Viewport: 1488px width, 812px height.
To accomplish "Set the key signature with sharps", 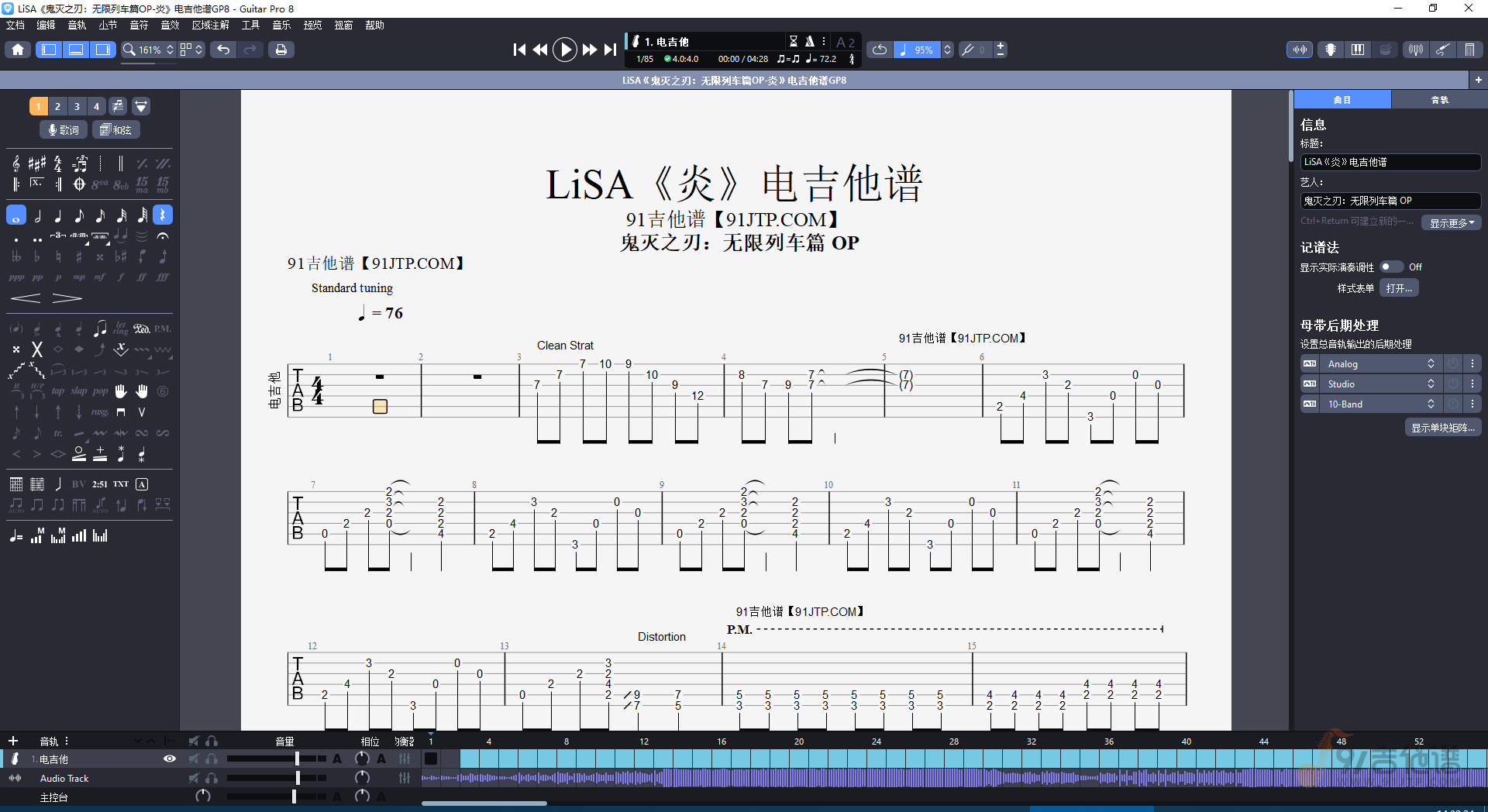I will pyautogui.click(x=37, y=163).
